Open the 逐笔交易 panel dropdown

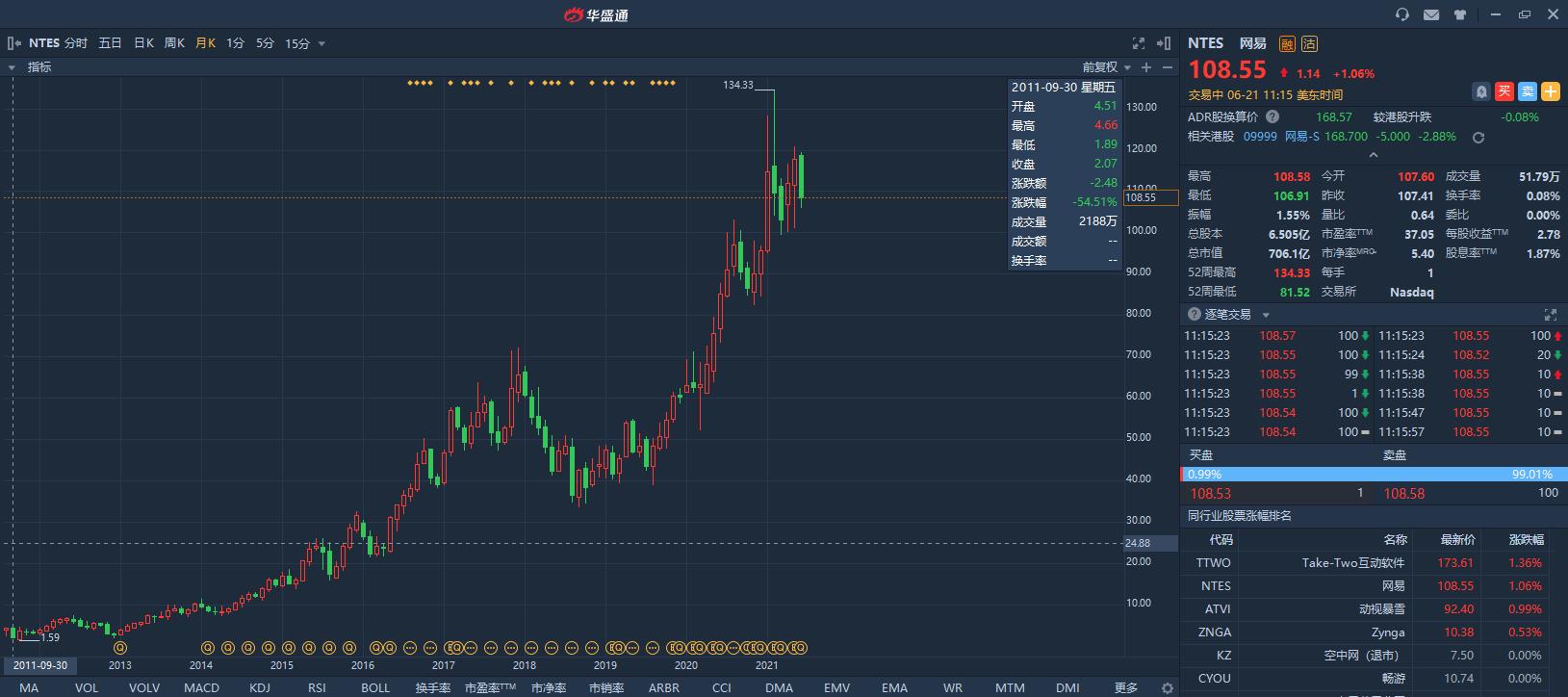[x=1266, y=315]
